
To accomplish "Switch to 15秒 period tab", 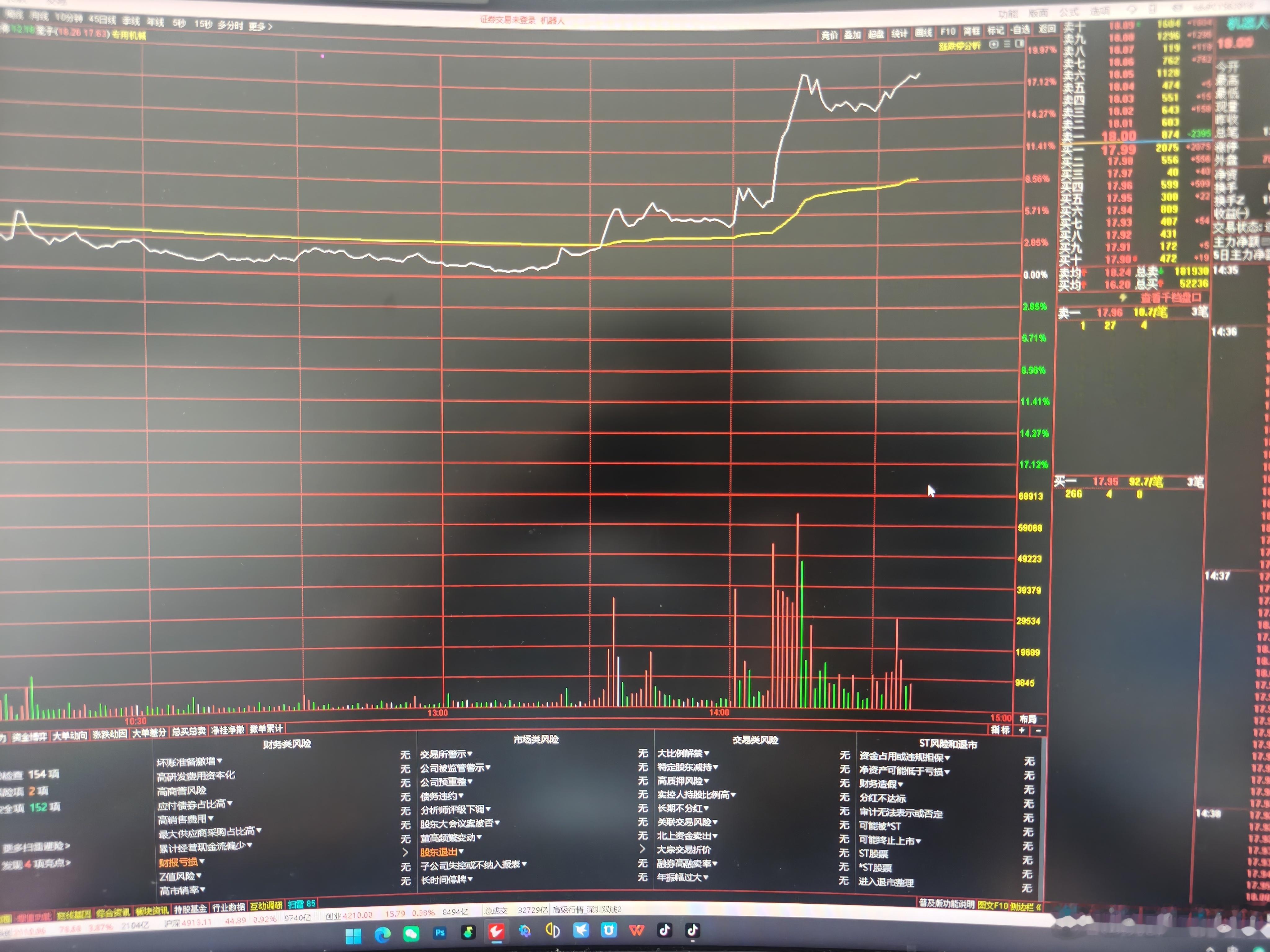I will pos(203,24).
